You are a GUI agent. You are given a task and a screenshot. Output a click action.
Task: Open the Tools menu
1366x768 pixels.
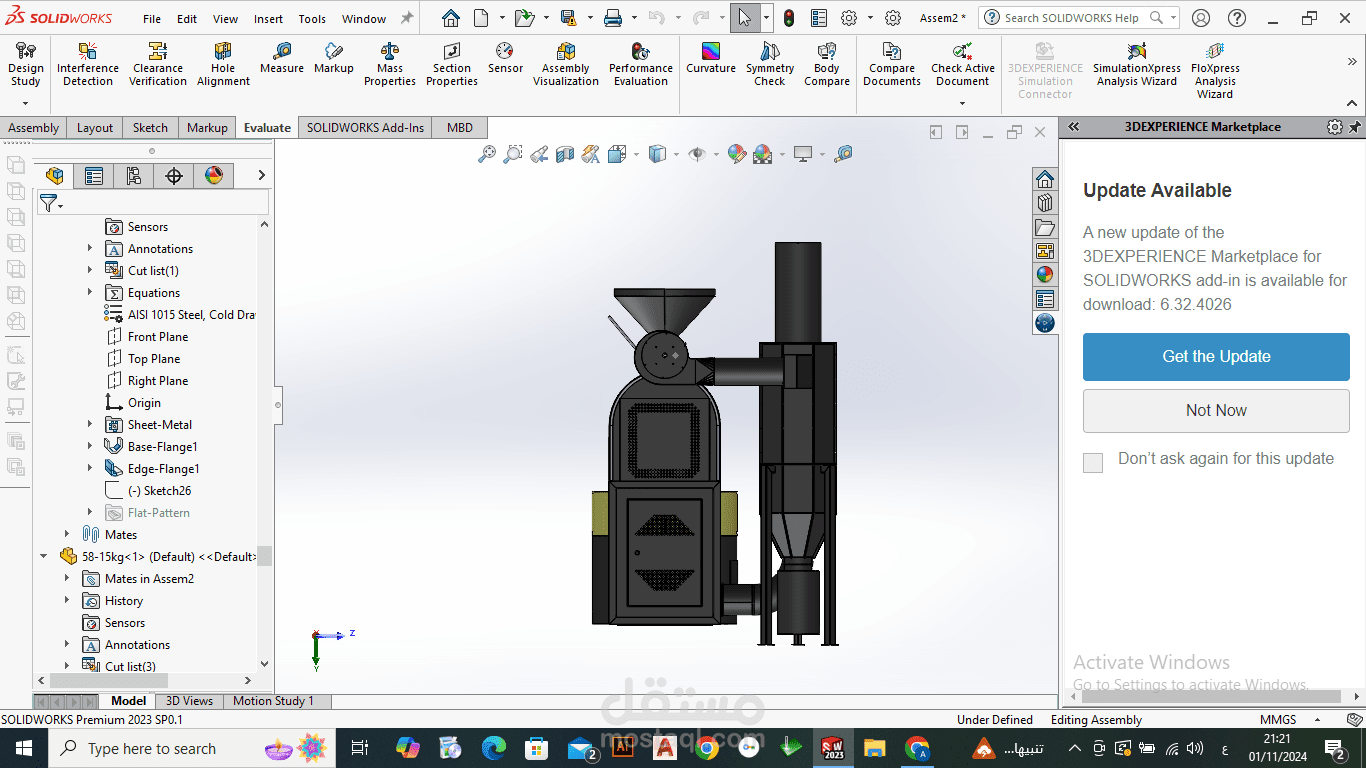(312, 19)
